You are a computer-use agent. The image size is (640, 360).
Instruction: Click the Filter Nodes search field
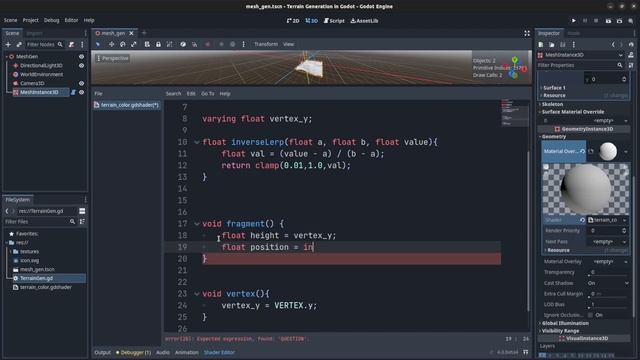[44, 44]
